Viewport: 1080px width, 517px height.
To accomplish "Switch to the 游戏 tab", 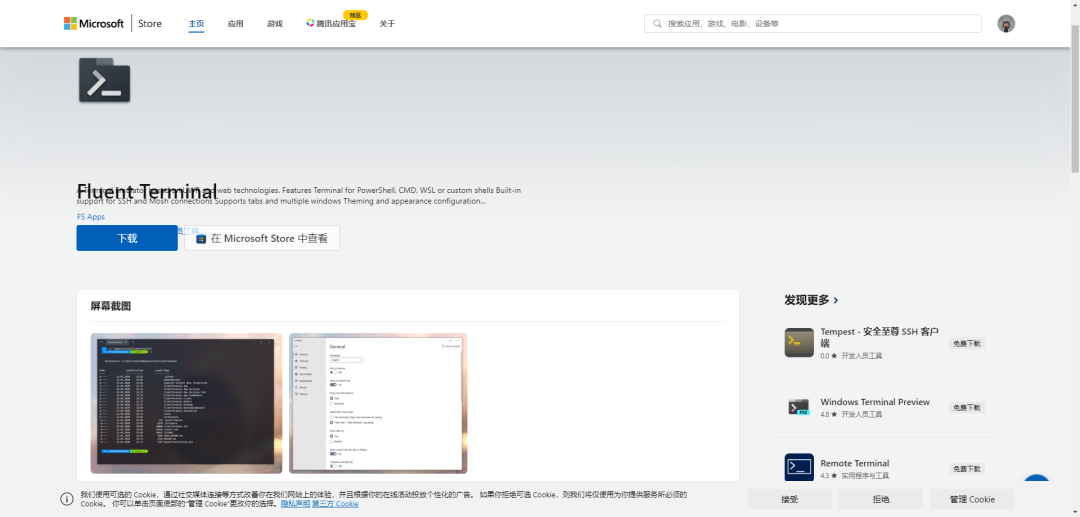I will [275, 23].
